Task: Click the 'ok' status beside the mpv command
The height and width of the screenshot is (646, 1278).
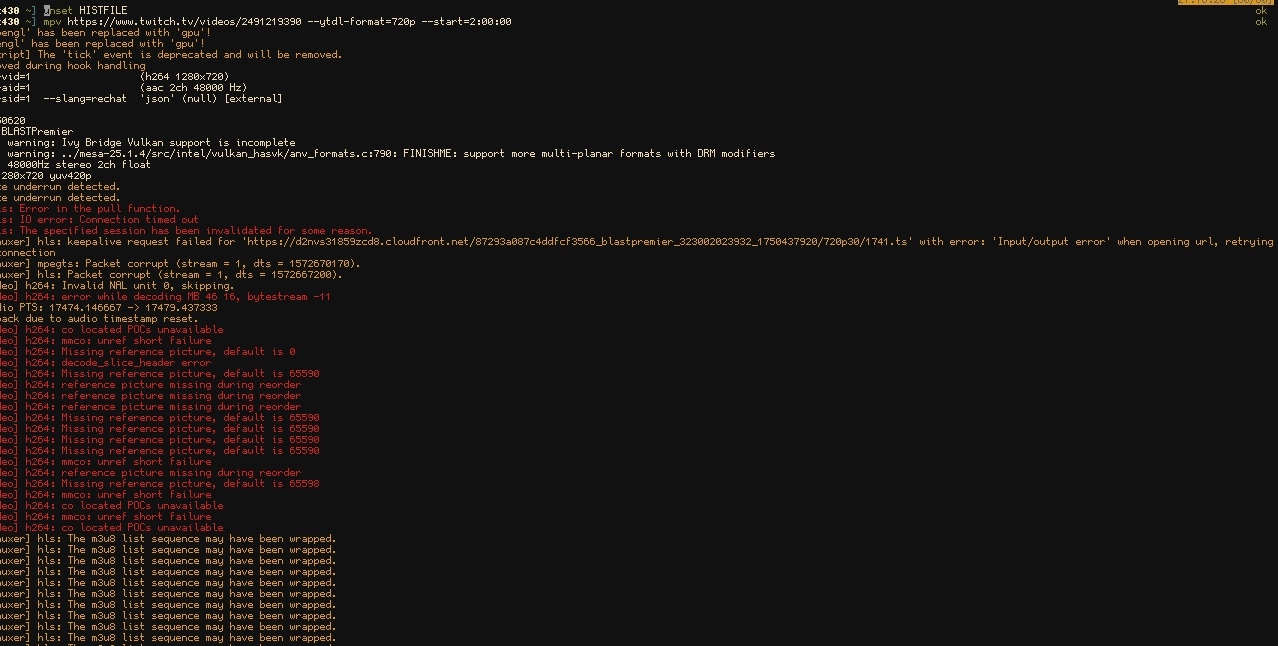Action: point(1261,22)
